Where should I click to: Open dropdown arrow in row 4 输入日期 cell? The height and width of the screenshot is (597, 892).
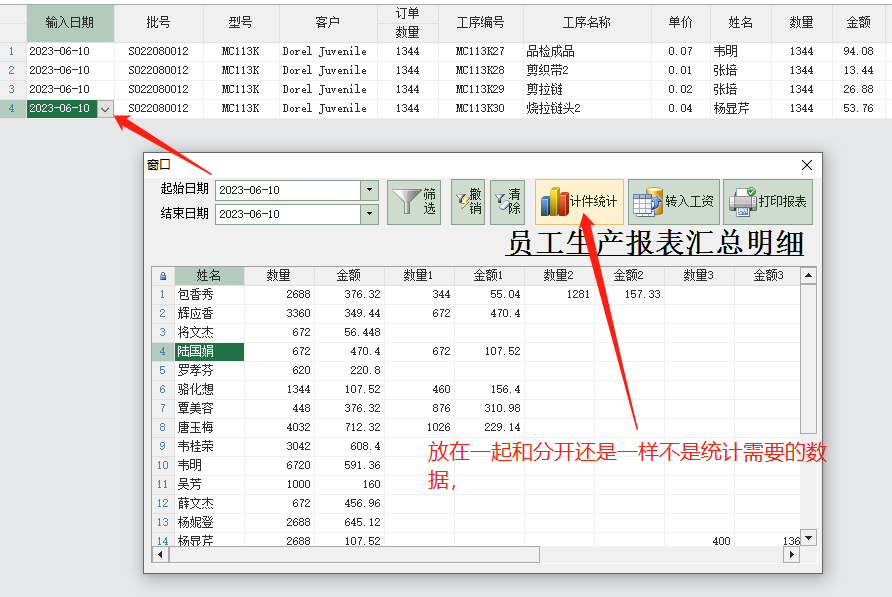[x=105, y=109]
